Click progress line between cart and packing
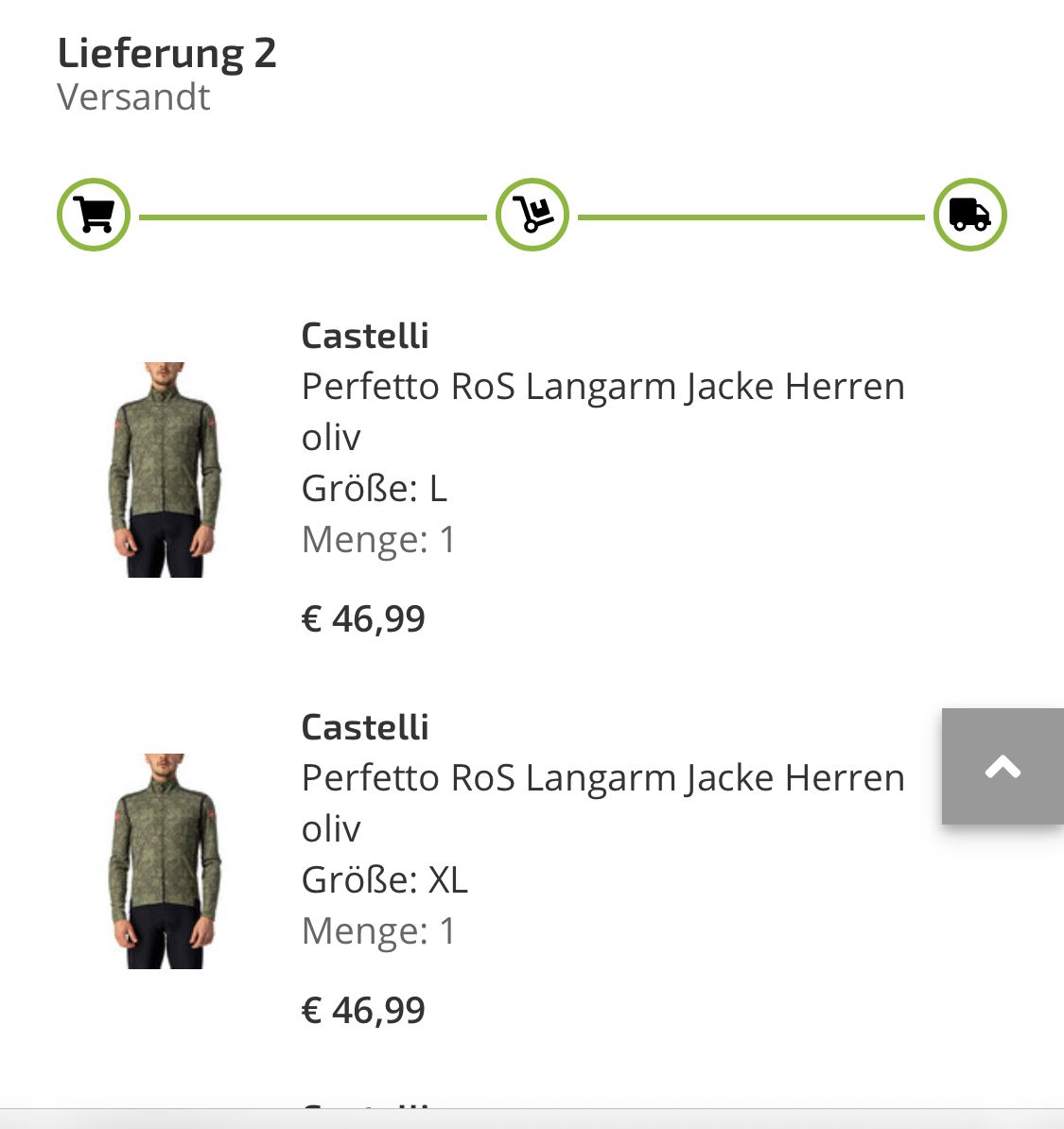 [312, 217]
